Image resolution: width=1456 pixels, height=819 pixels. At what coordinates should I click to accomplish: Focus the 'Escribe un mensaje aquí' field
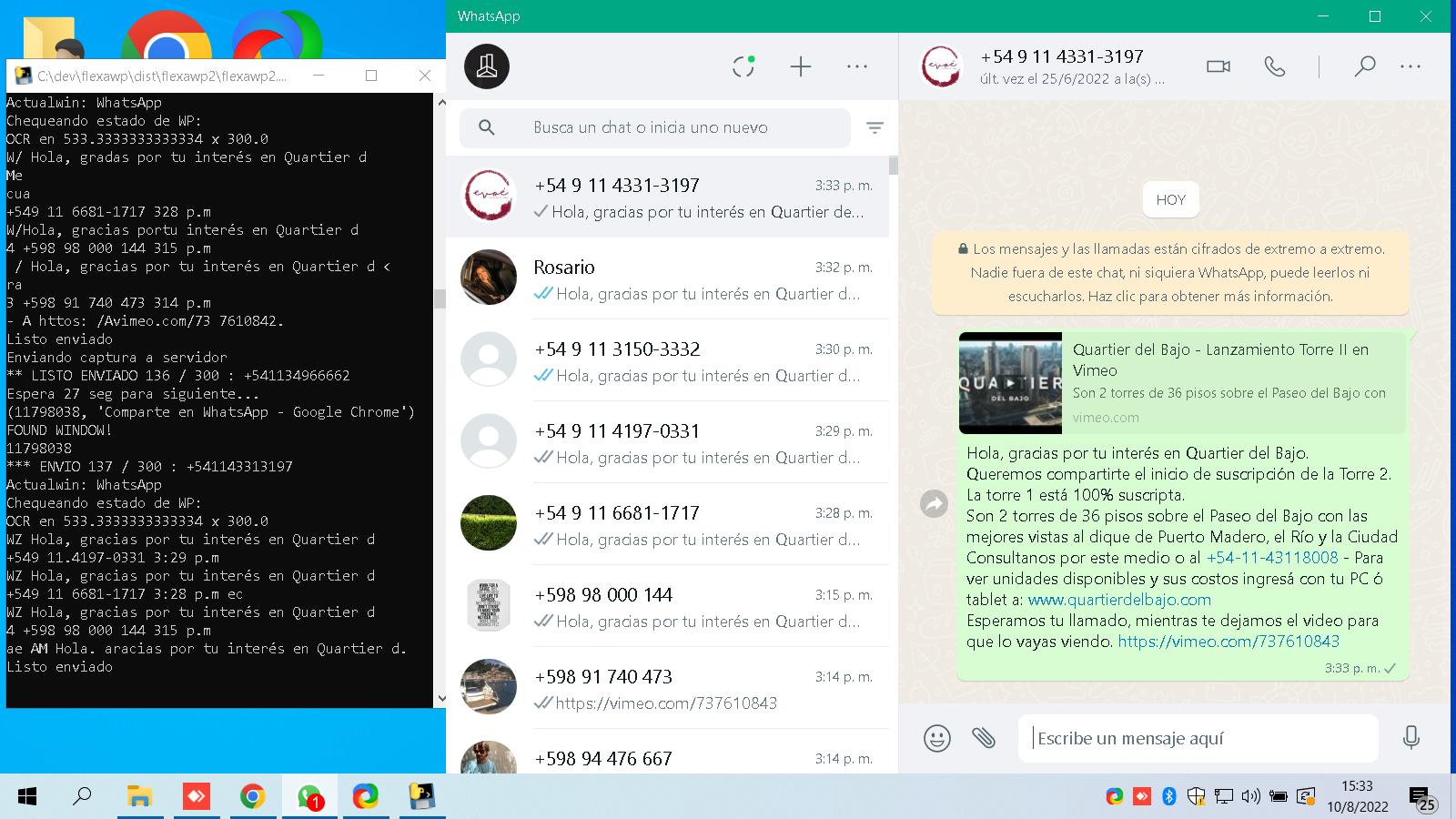point(1198,738)
